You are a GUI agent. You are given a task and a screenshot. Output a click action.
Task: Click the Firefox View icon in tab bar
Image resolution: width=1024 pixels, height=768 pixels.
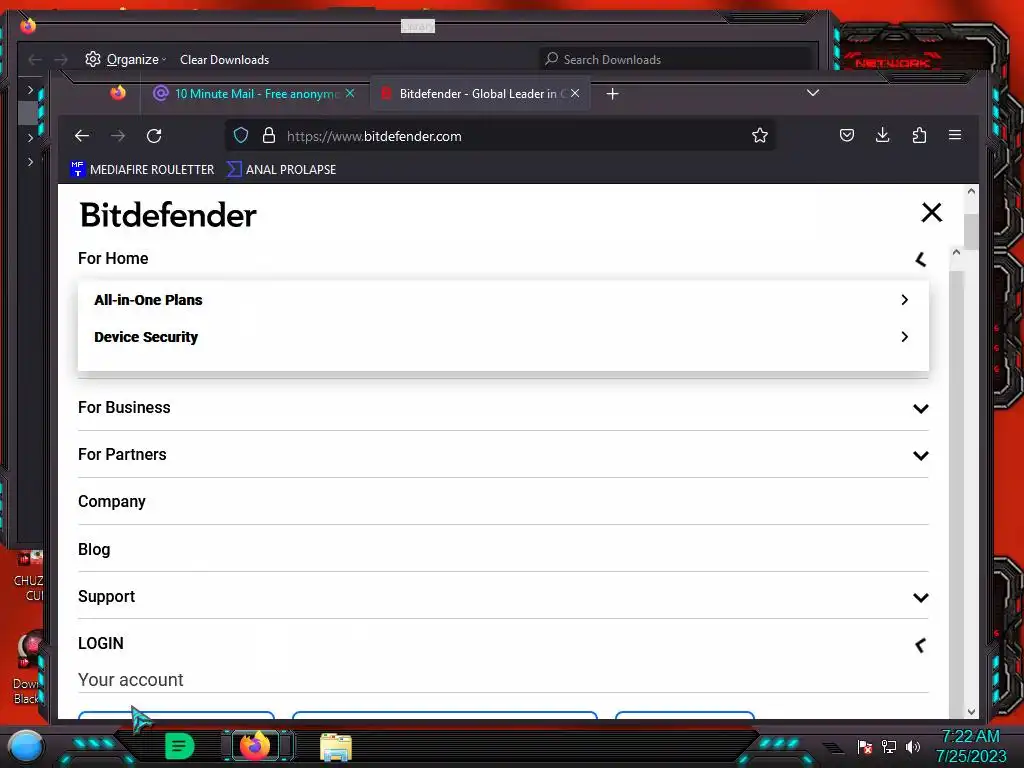pos(118,93)
